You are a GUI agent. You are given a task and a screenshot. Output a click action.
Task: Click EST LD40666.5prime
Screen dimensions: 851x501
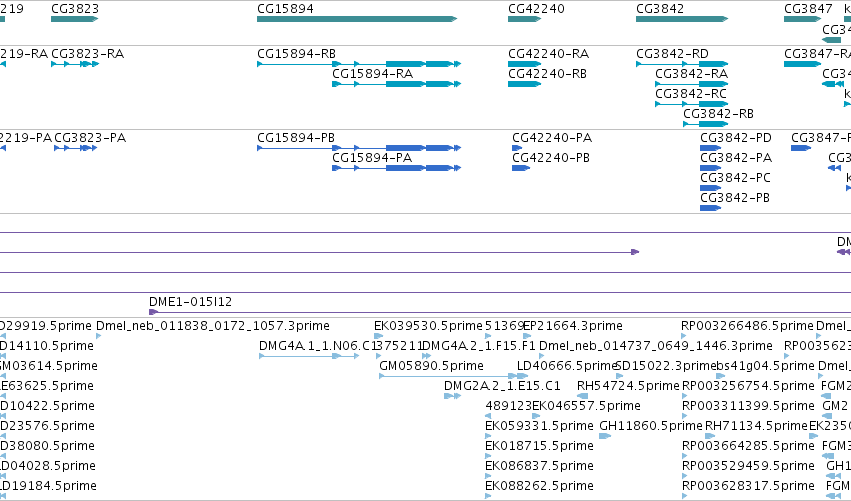click(523, 376)
